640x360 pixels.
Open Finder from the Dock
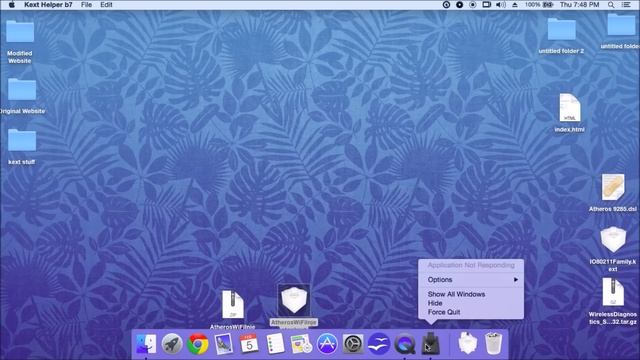pyautogui.click(x=146, y=344)
